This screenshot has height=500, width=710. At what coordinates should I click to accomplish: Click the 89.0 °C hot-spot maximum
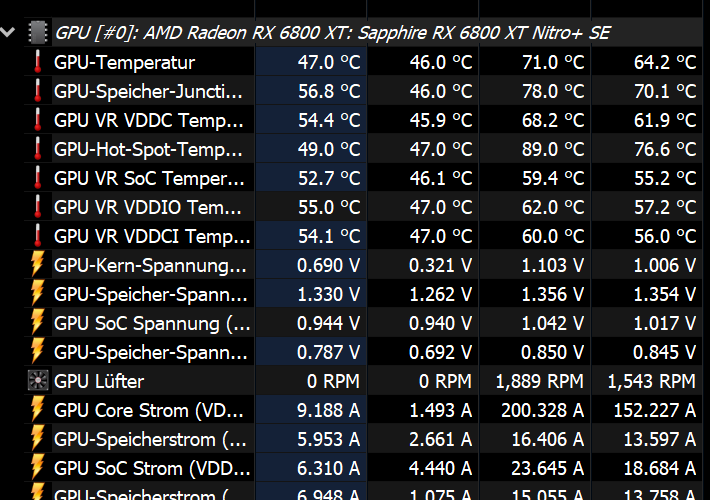tap(553, 149)
